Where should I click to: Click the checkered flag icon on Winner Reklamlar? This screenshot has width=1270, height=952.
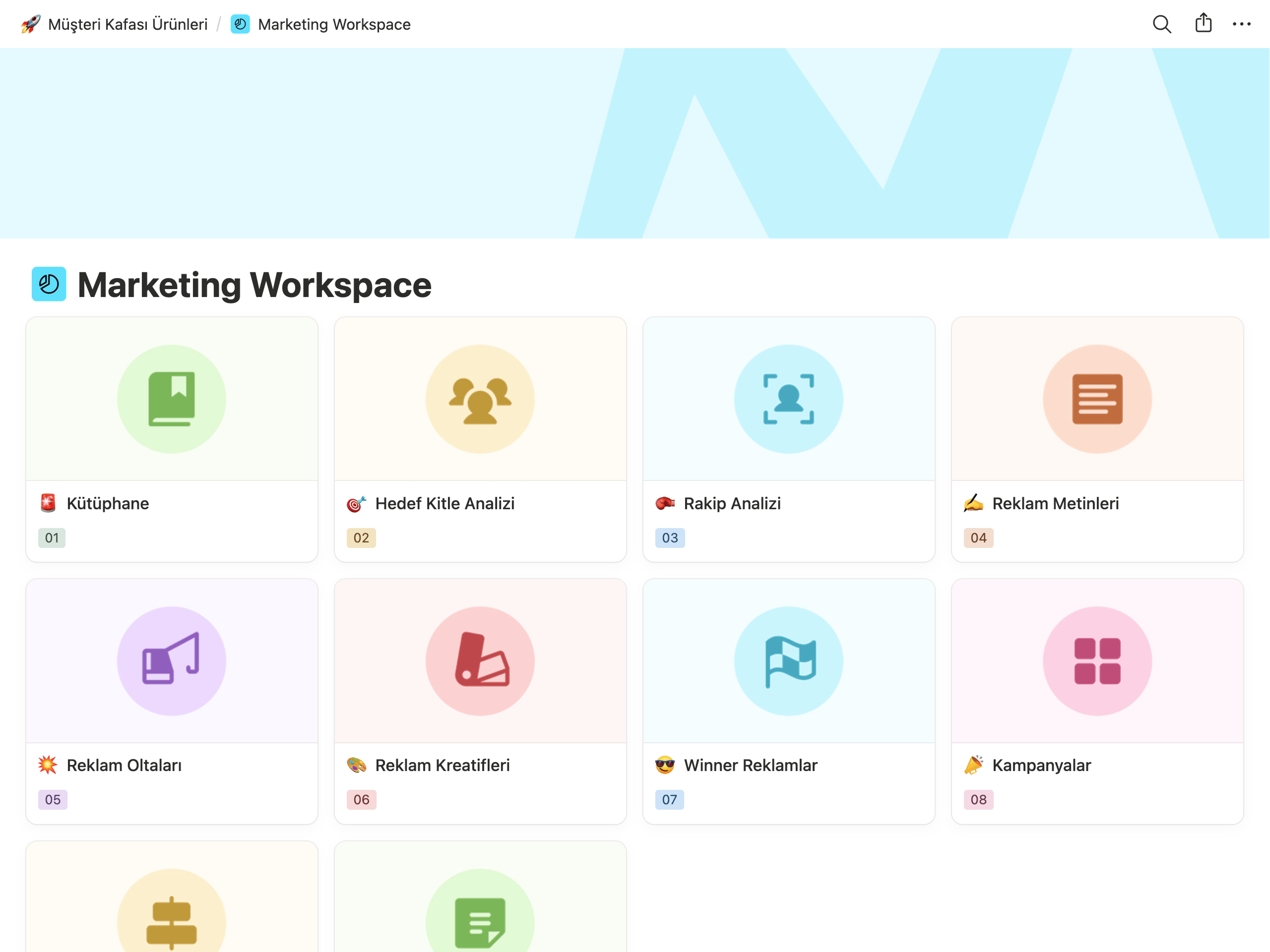click(x=789, y=660)
